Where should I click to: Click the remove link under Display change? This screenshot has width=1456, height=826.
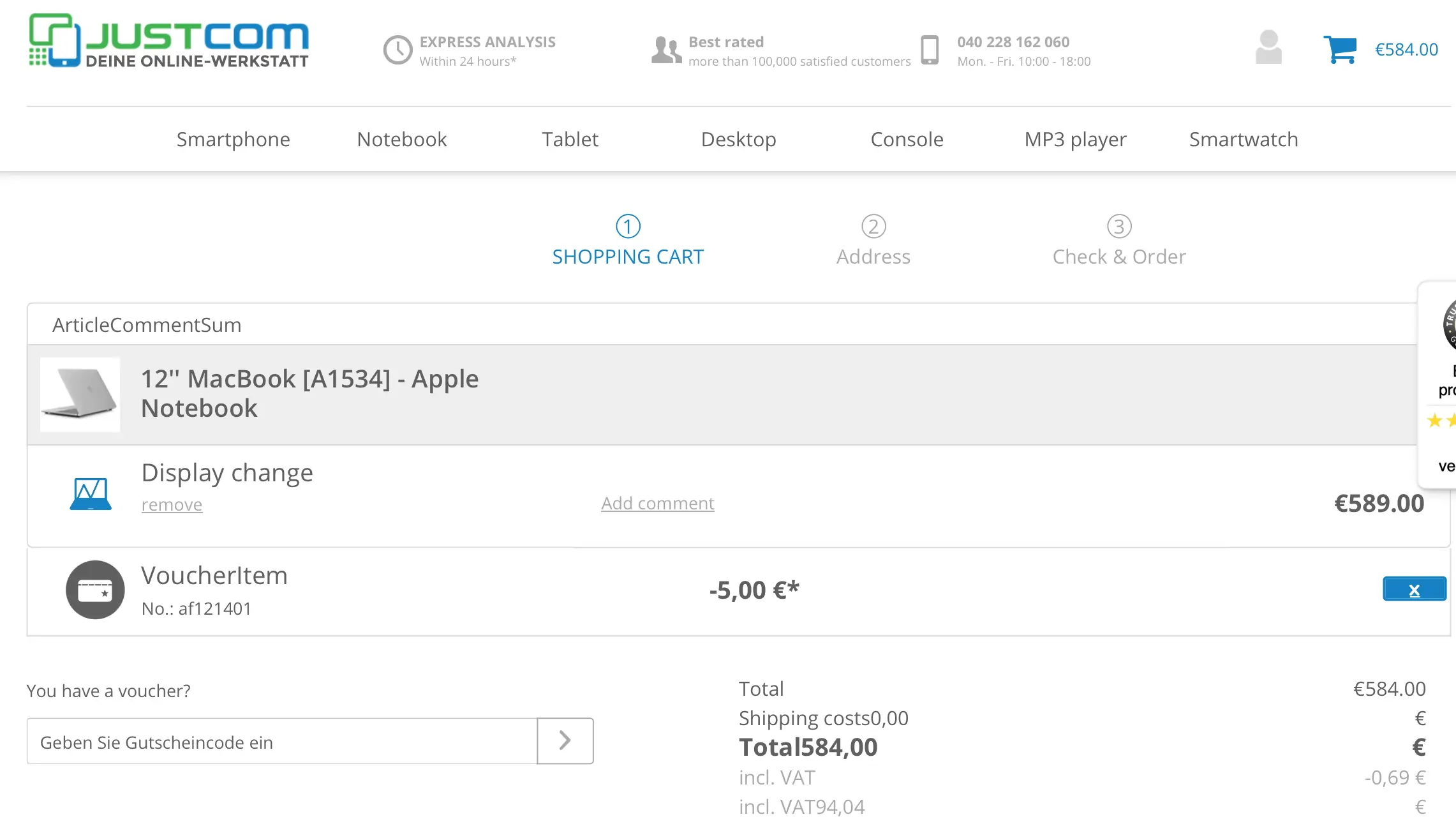[x=172, y=504]
